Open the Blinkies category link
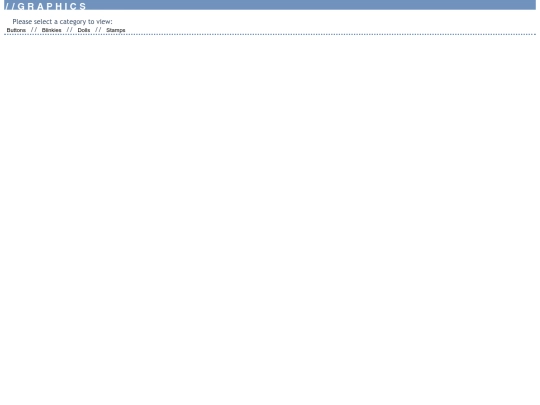This screenshot has width=540, height=405. (x=51, y=30)
